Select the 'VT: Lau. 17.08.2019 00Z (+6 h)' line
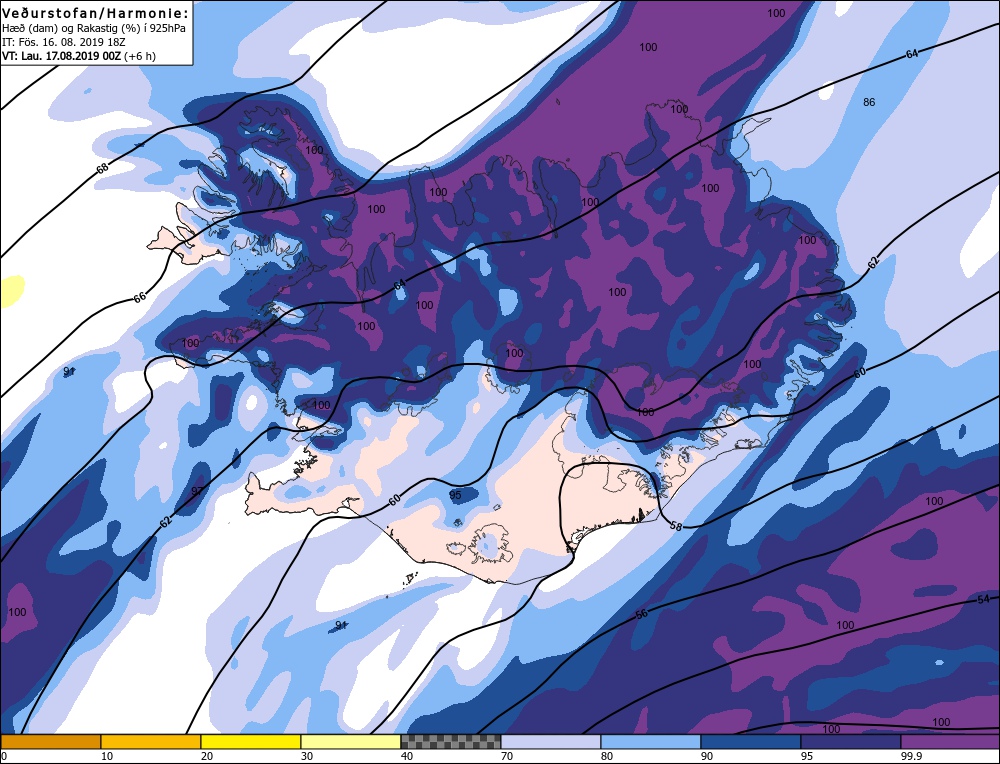 78,56
